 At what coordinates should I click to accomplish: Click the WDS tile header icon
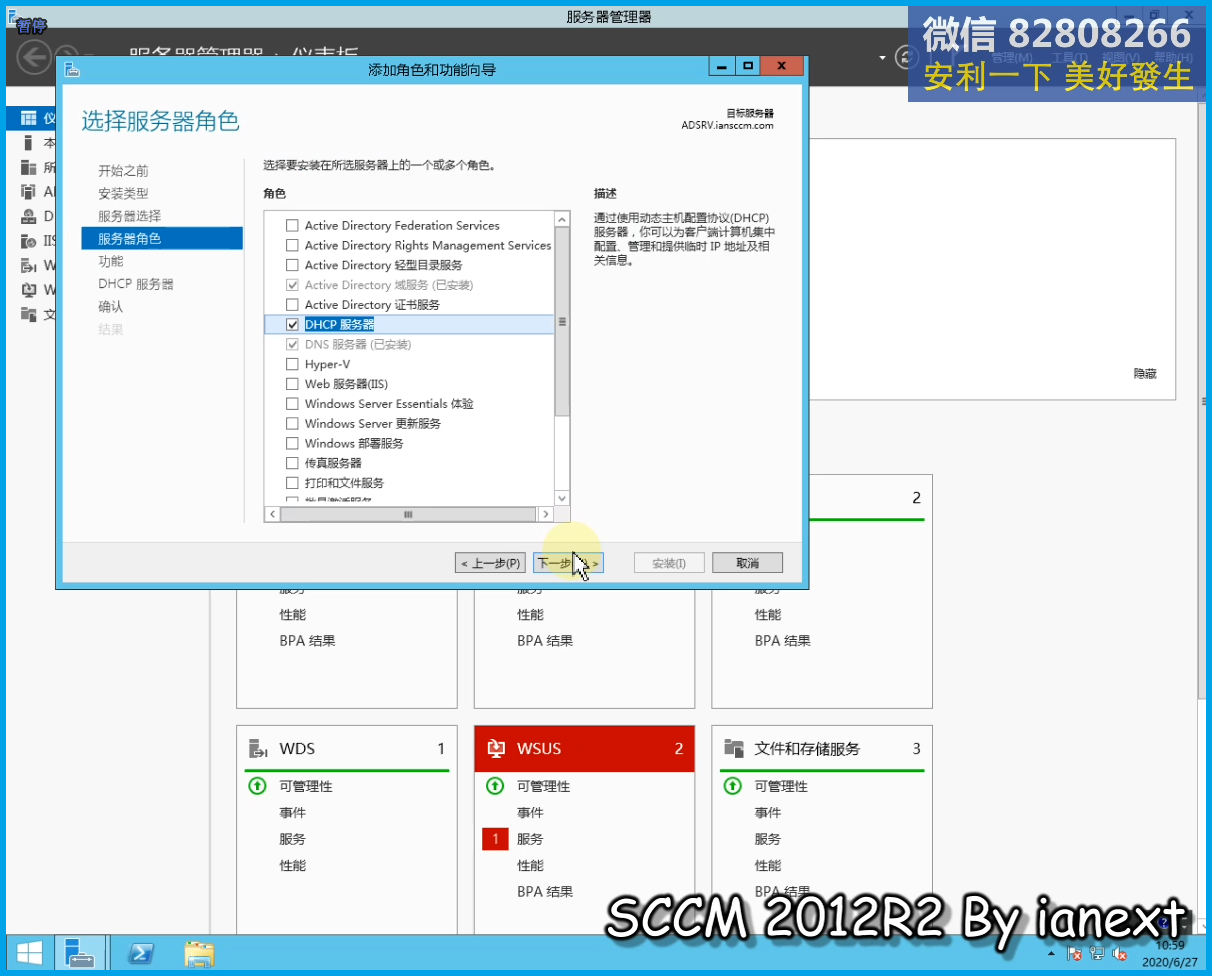tap(258, 748)
